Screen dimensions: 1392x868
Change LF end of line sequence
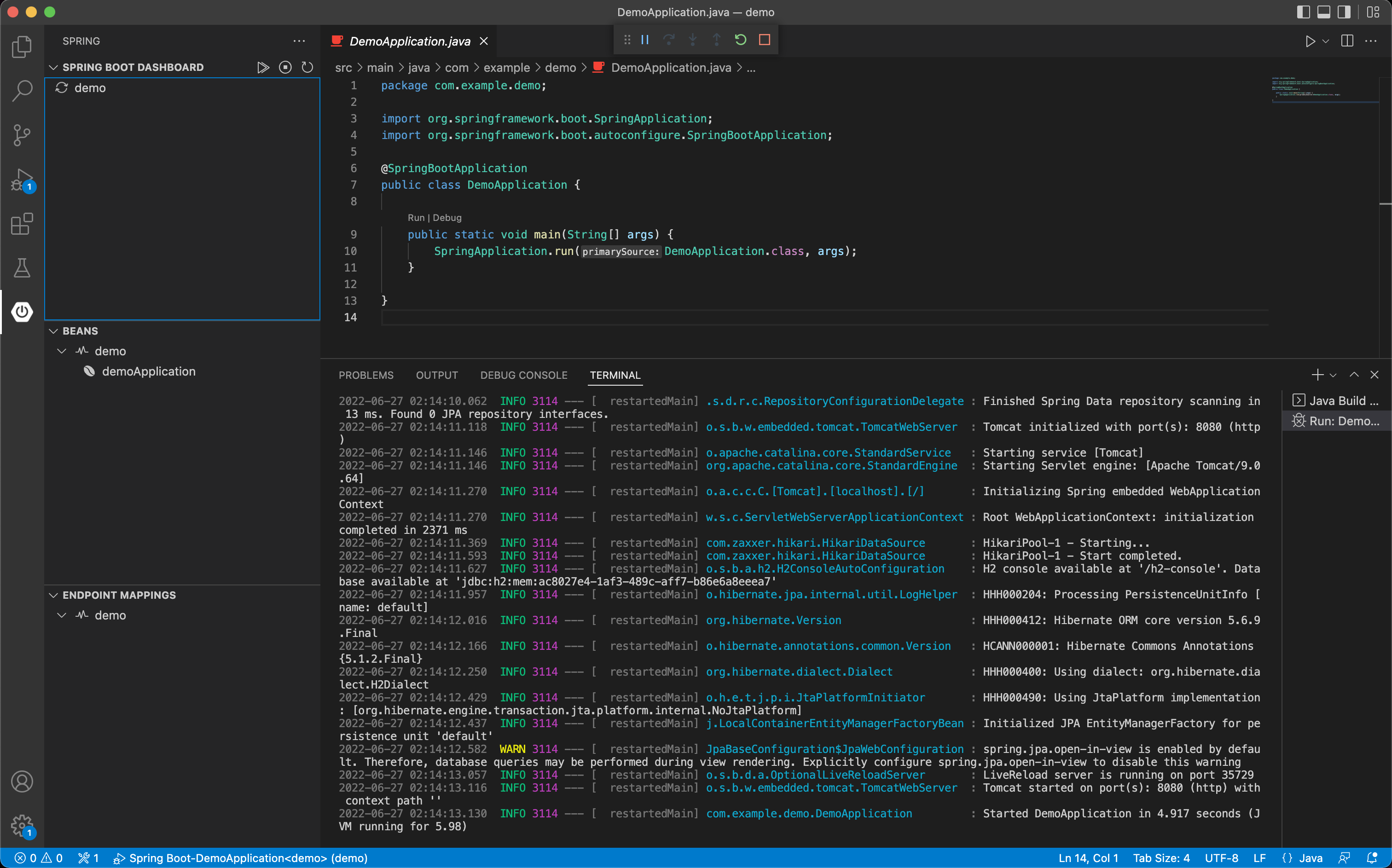(1259, 858)
